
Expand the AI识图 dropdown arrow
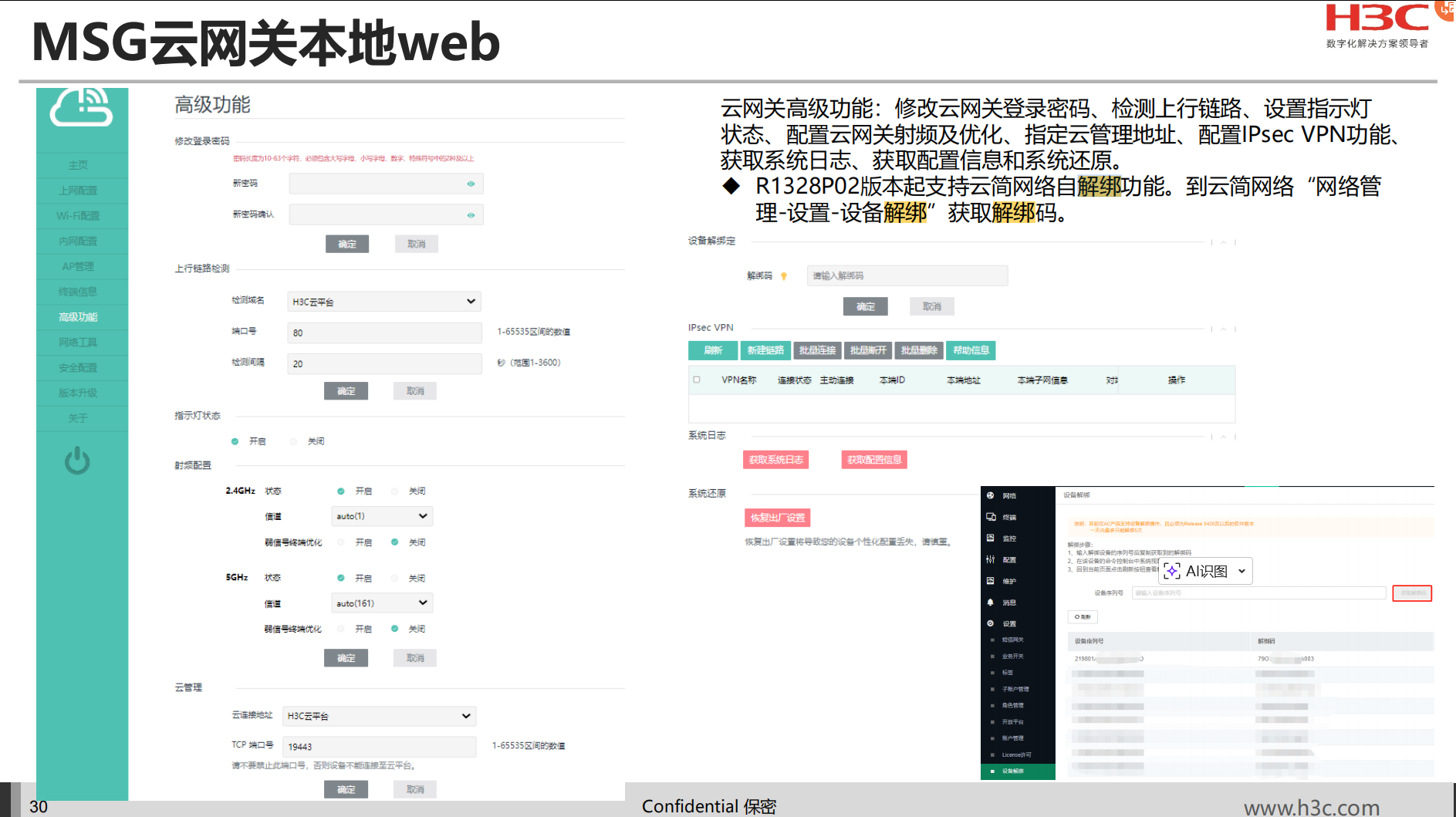coord(1241,572)
